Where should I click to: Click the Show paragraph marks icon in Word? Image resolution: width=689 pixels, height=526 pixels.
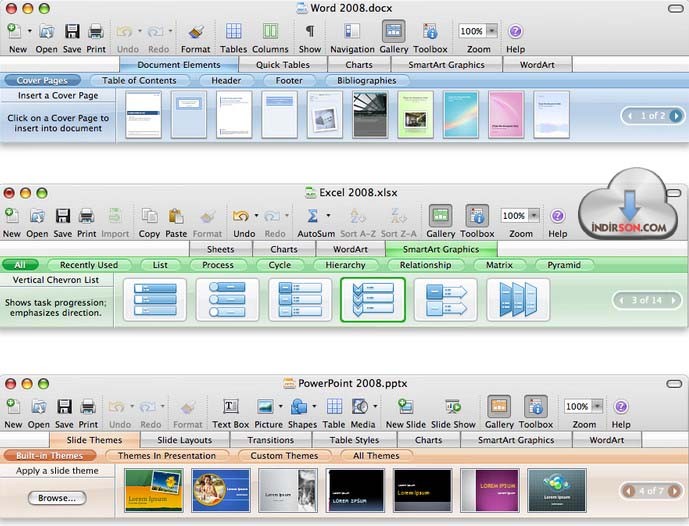pyautogui.click(x=310, y=32)
